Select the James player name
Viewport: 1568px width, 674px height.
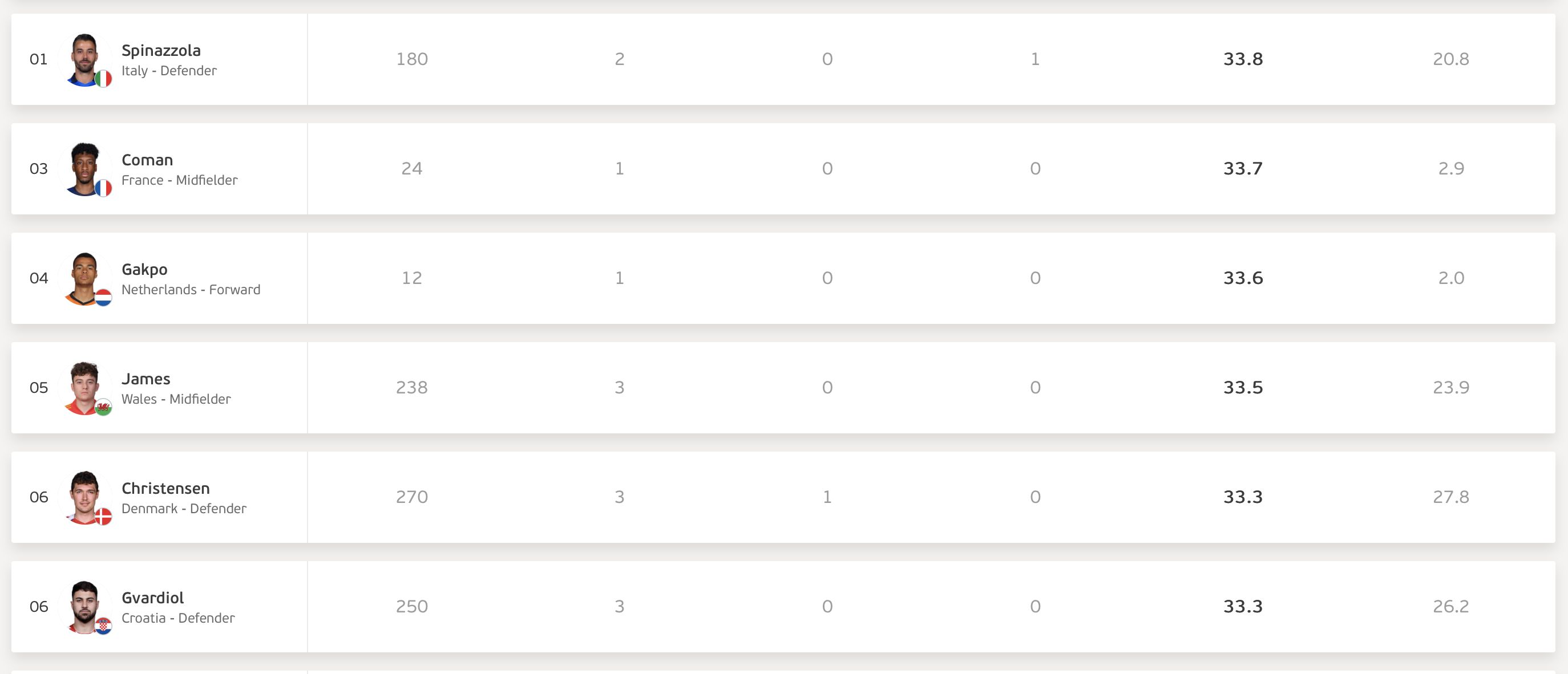(146, 379)
